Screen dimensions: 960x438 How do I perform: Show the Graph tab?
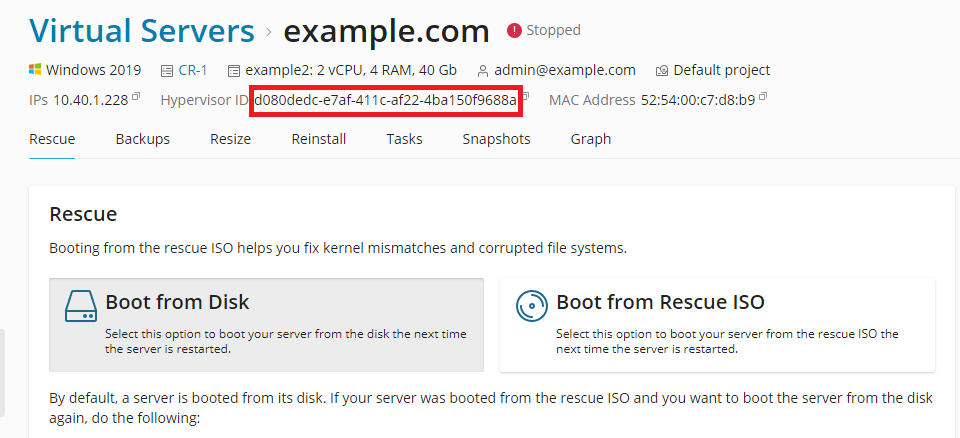click(590, 139)
